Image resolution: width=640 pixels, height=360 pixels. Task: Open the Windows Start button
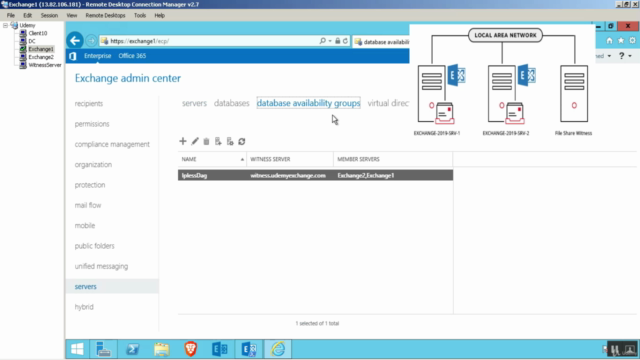77,349
